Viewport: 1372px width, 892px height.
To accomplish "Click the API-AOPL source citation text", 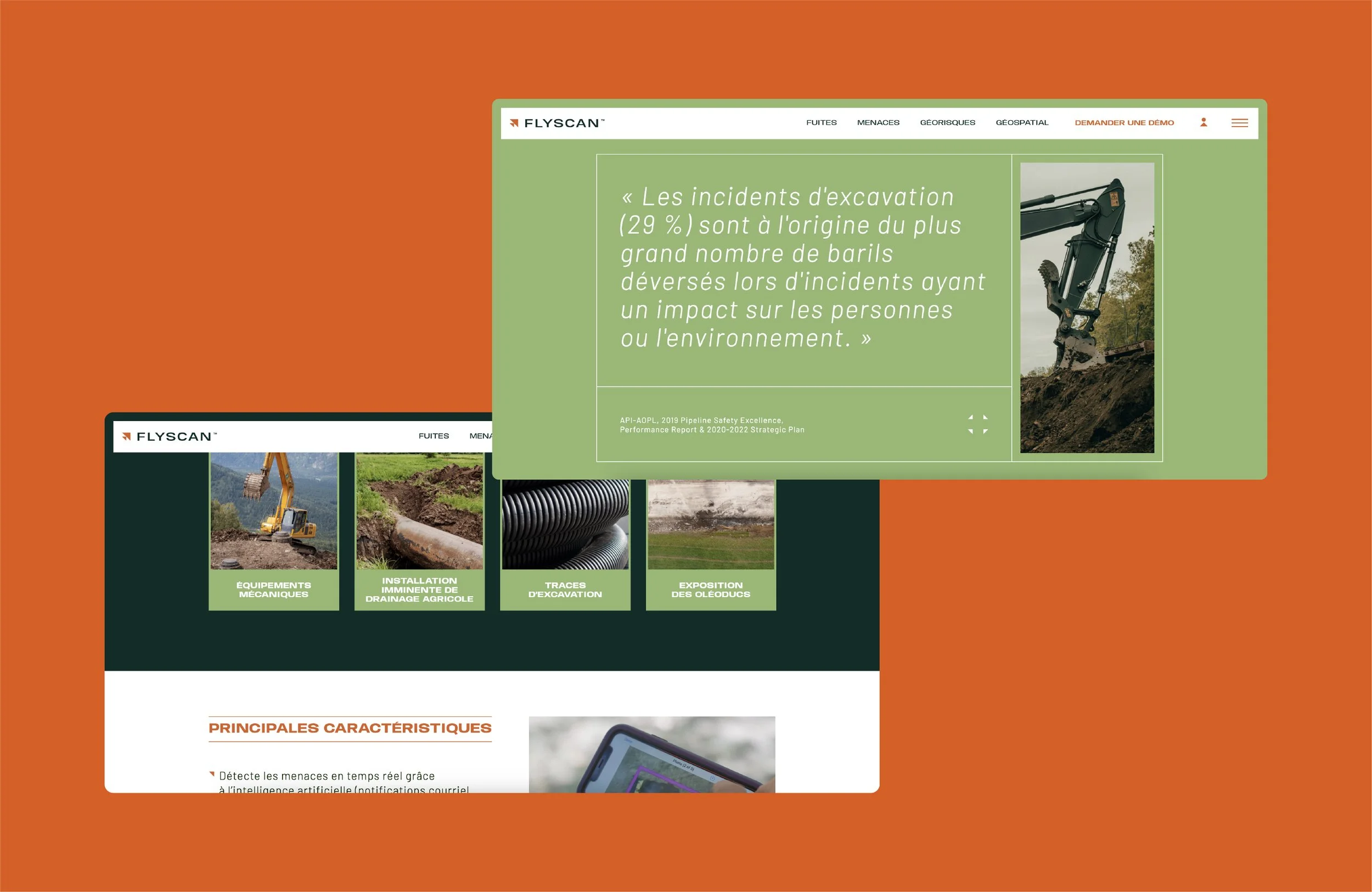I will tap(711, 425).
